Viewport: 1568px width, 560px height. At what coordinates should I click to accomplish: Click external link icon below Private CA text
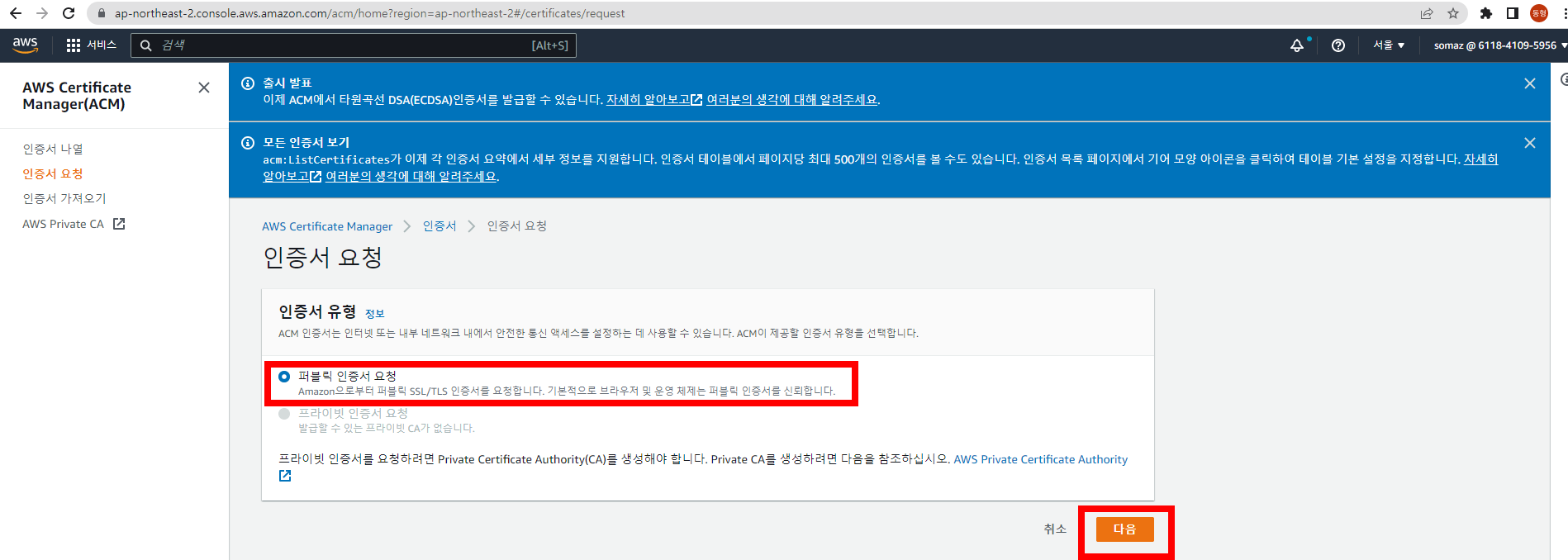[285, 476]
